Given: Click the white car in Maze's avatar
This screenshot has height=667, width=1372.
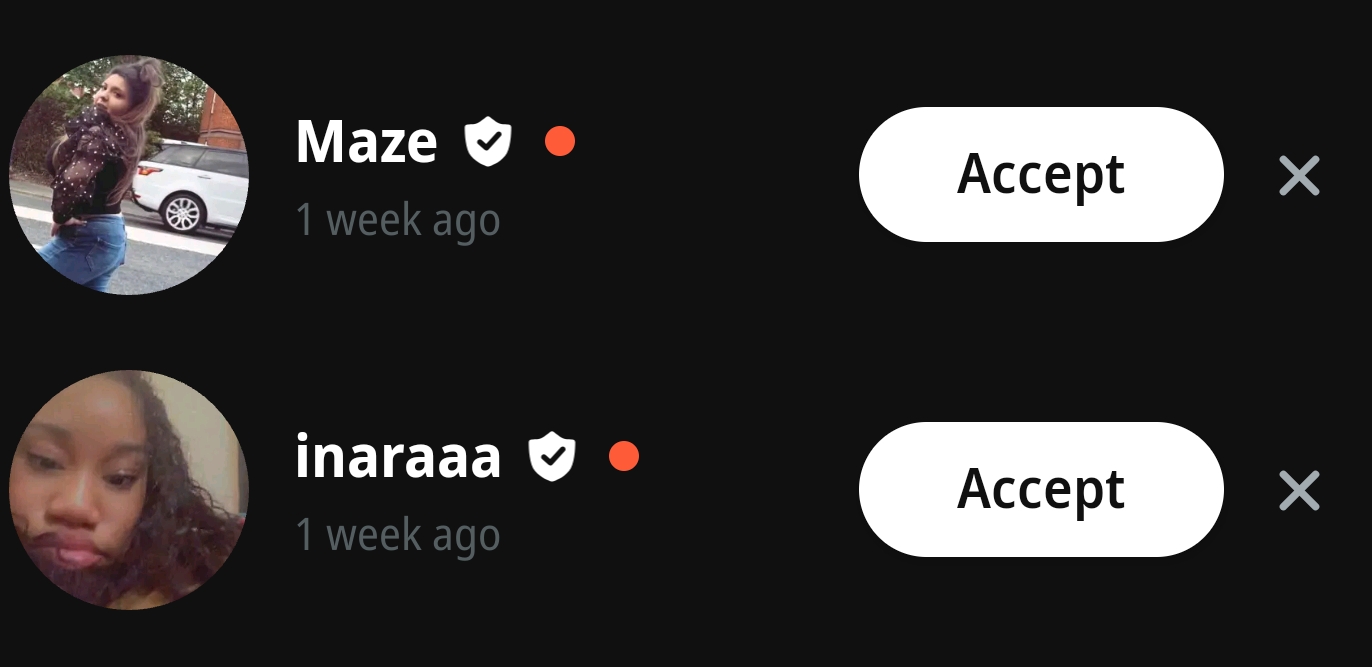Looking at the screenshot, I should pos(190,186).
